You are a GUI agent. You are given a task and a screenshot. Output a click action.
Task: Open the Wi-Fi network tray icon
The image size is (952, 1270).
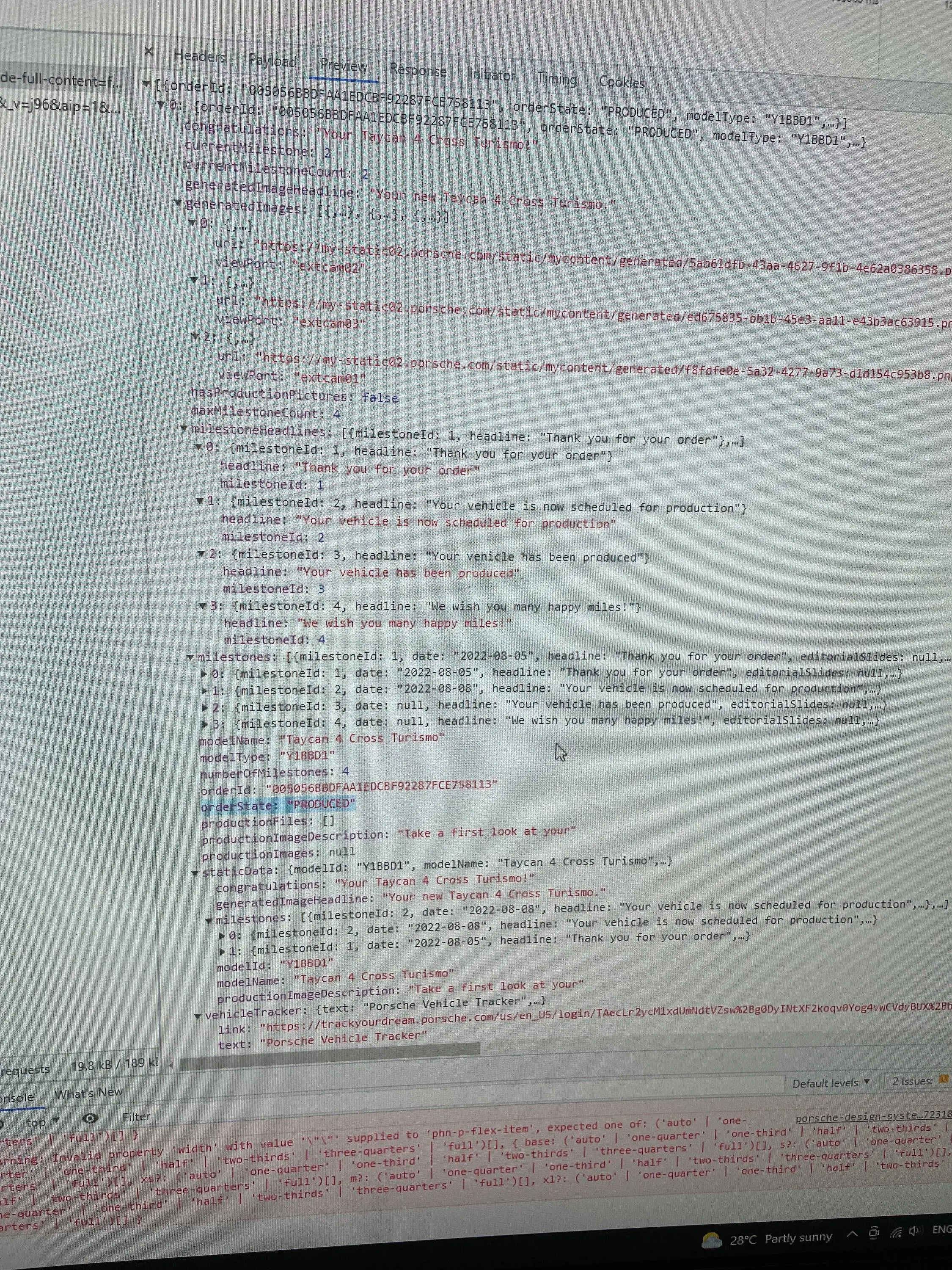(x=896, y=1231)
